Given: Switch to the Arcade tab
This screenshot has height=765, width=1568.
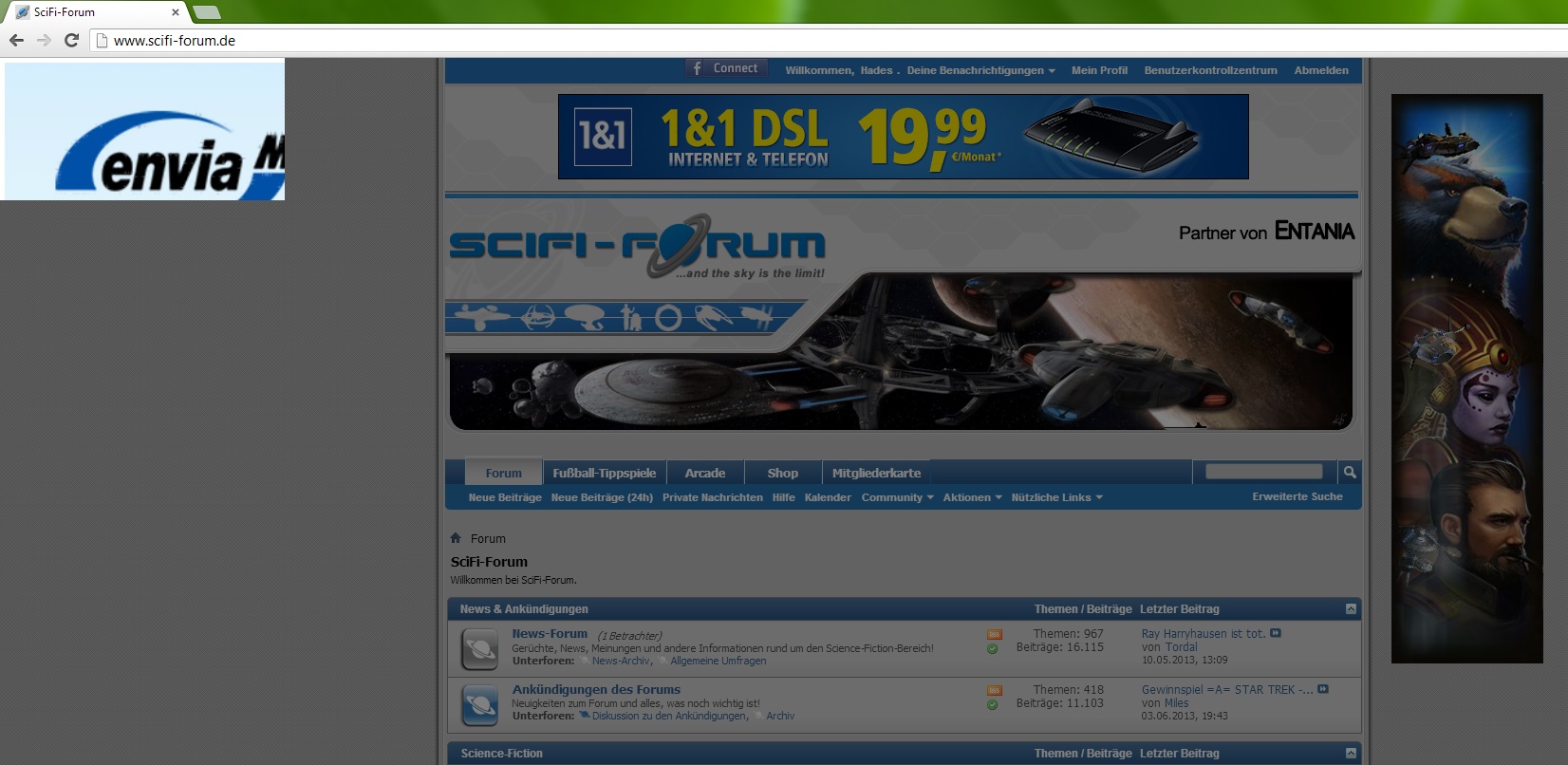Looking at the screenshot, I should (704, 473).
